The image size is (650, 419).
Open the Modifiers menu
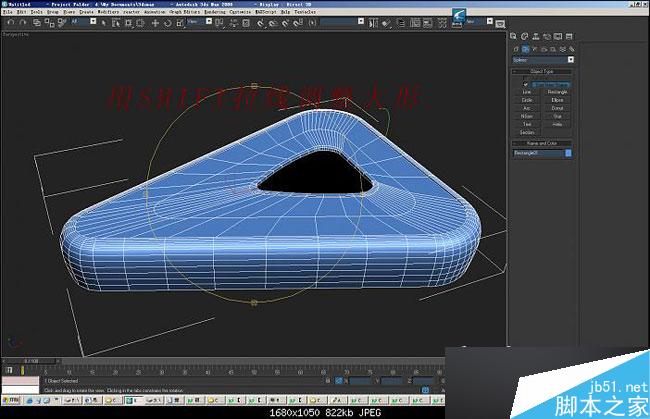click(x=106, y=12)
